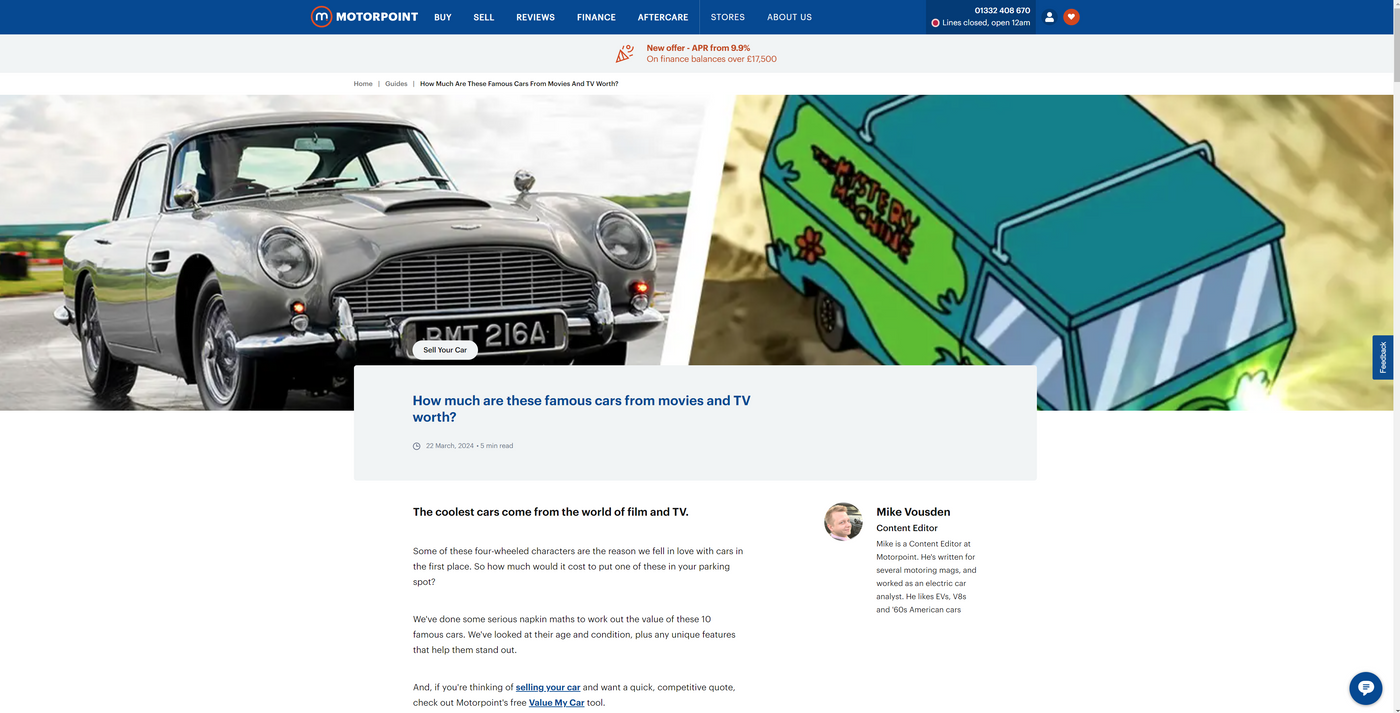Open the favourites heart icon
This screenshot has width=1400, height=713.
[x=1071, y=17]
